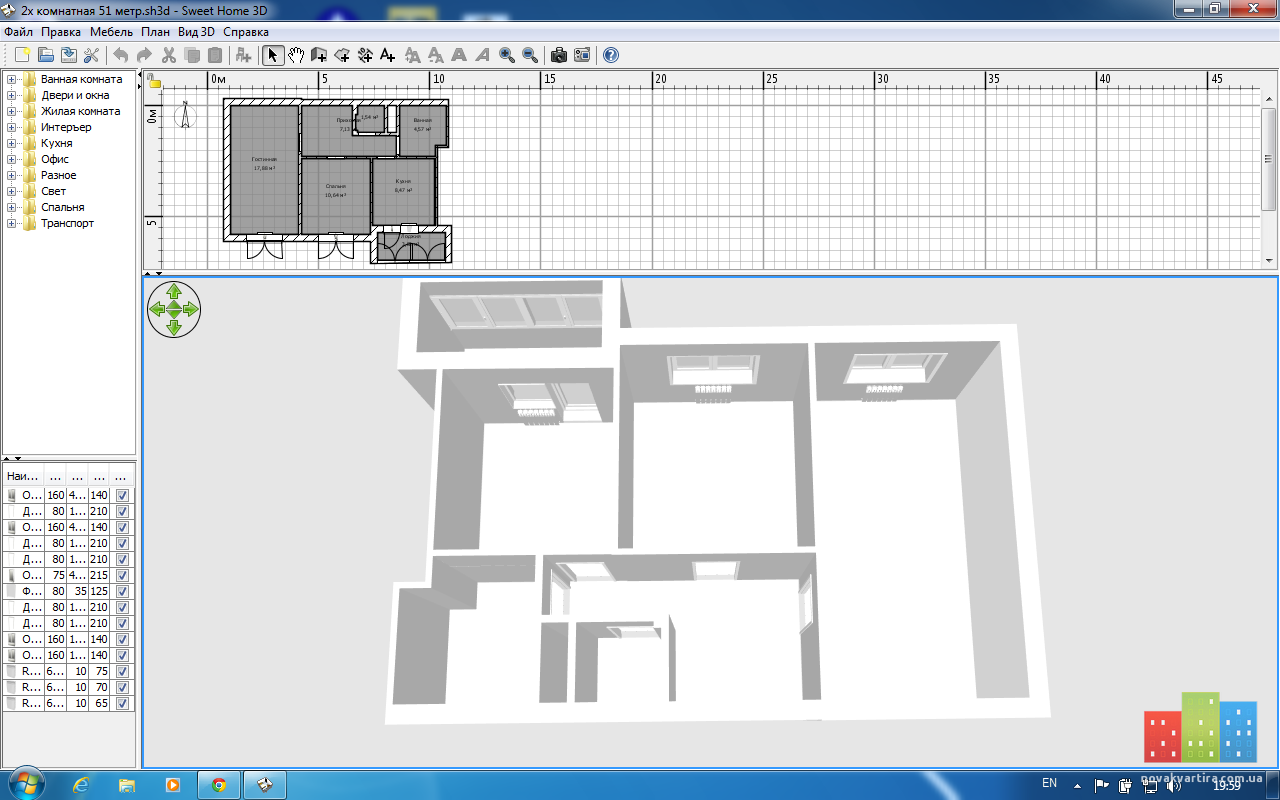Select Транспорт folder in catalog tree
The width and height of the screenshot is (1280, 800).
point(67,223)
